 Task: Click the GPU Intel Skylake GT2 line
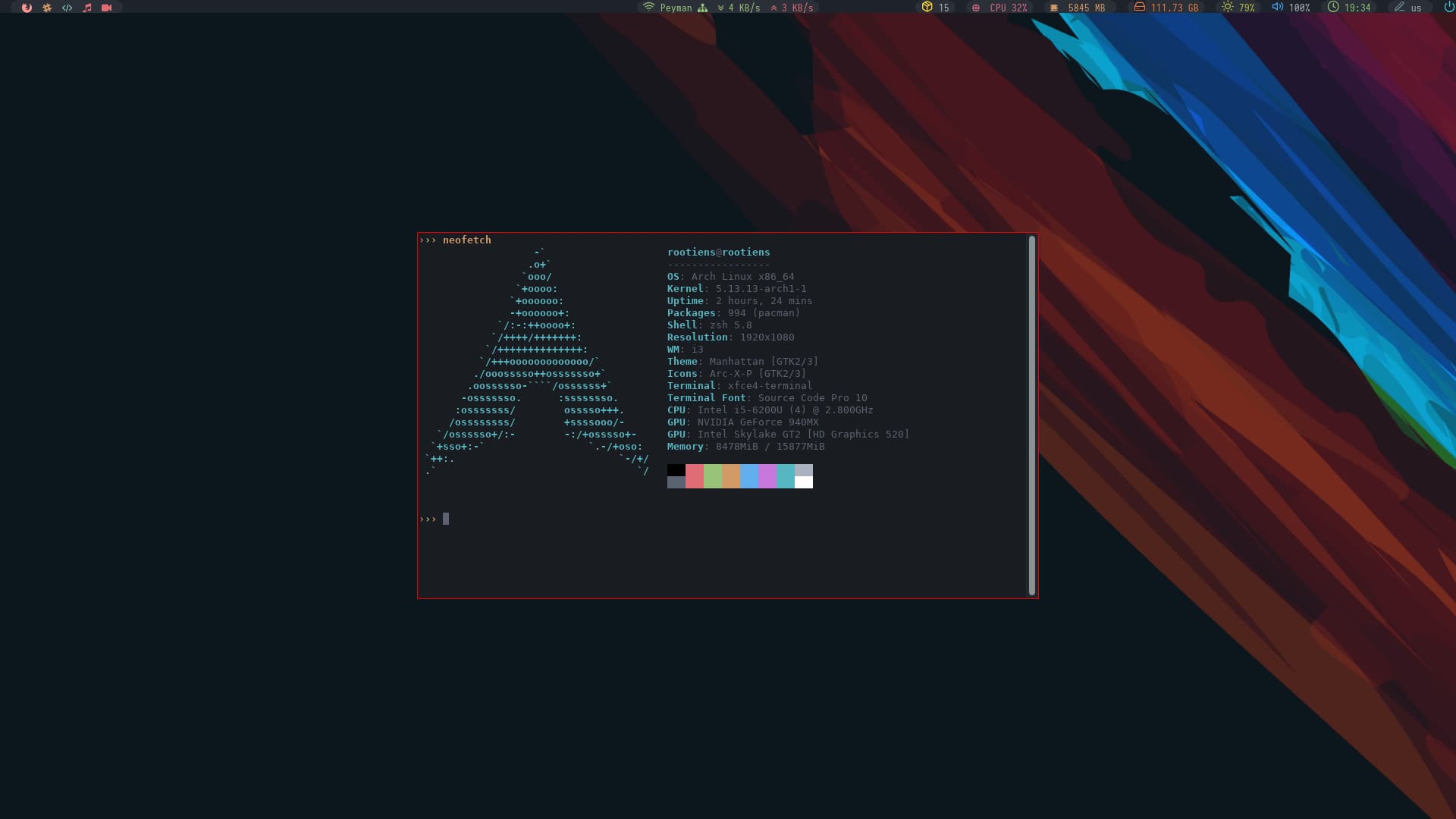[x=789, y=435]
